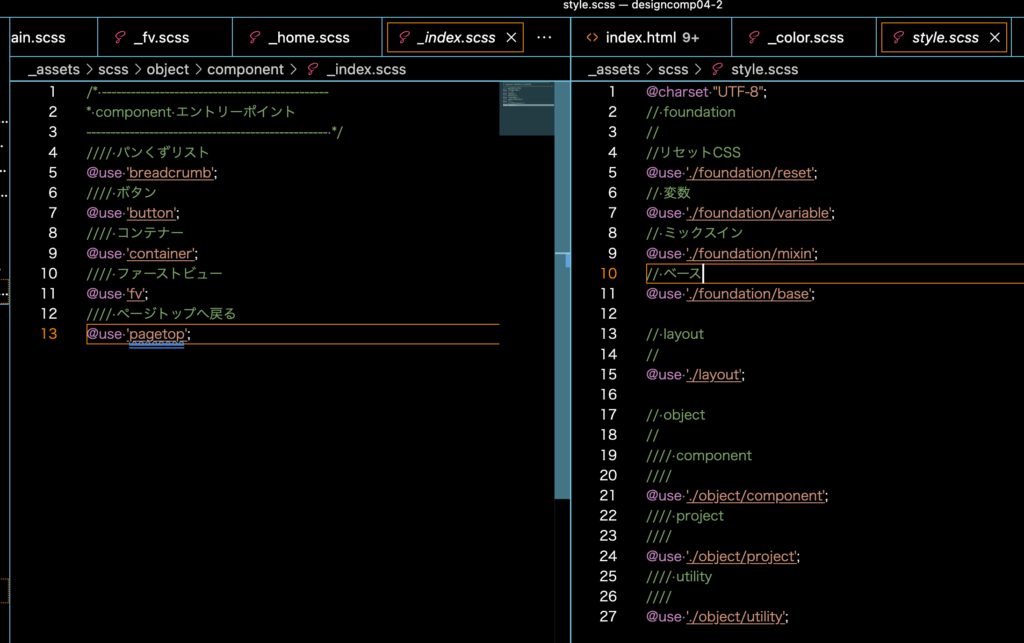The image size is (1024, 643).
Task: Open scss breadcrumb in left editor
Action: click(113, 69)
